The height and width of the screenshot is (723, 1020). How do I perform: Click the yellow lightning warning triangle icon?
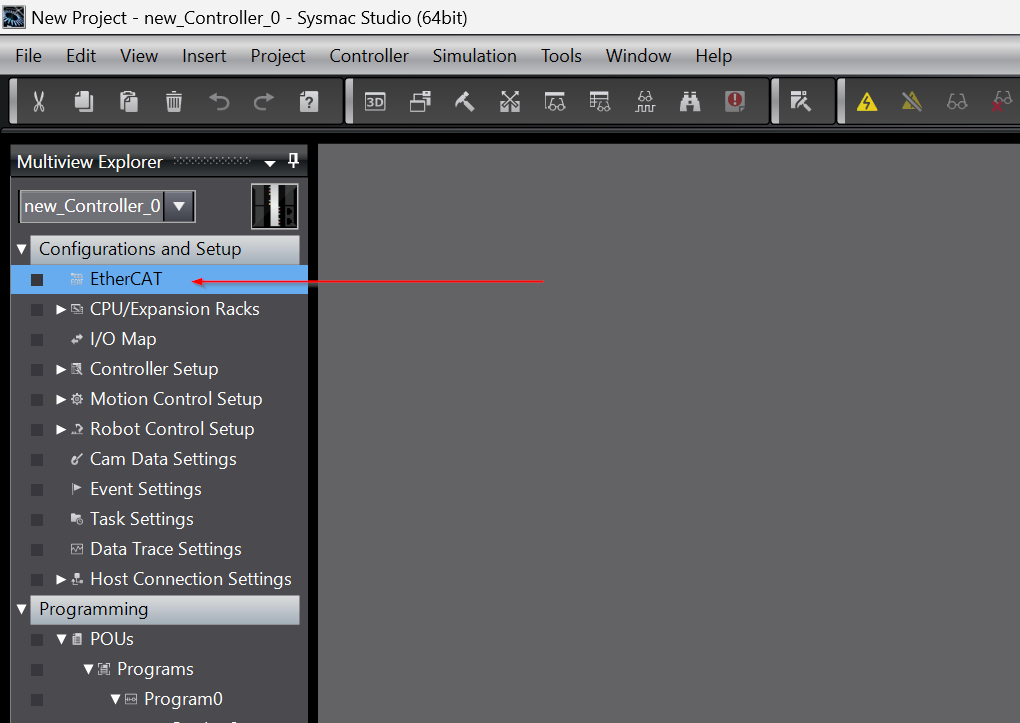(867, 102)
